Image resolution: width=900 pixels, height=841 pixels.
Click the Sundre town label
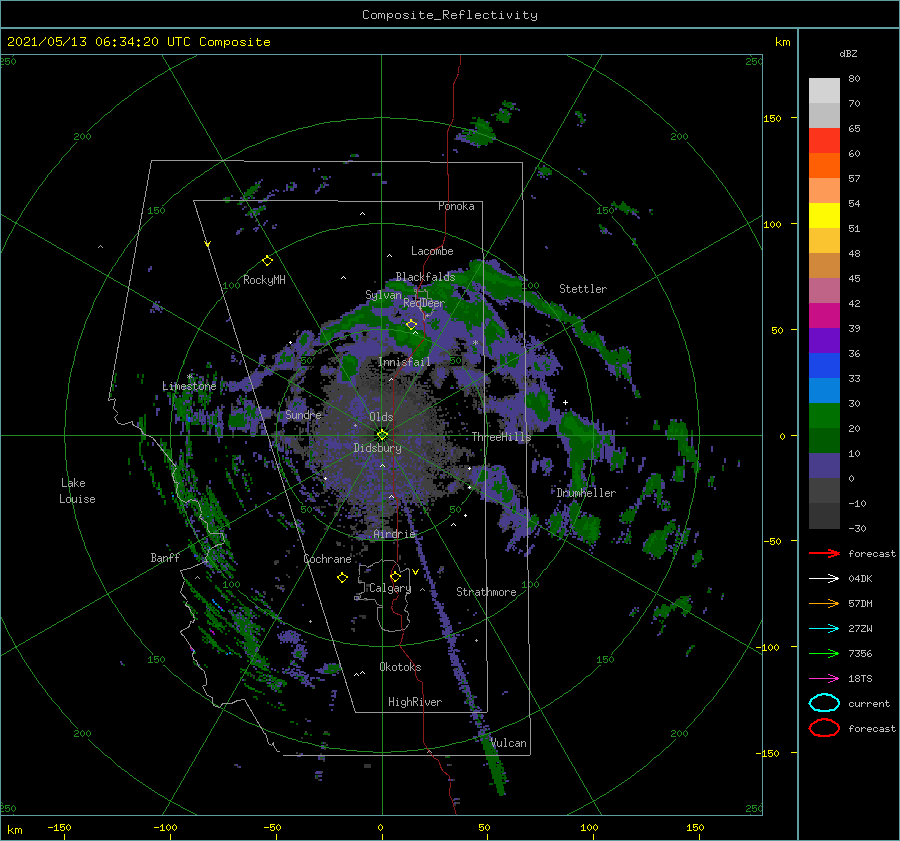tap(304, 414)
